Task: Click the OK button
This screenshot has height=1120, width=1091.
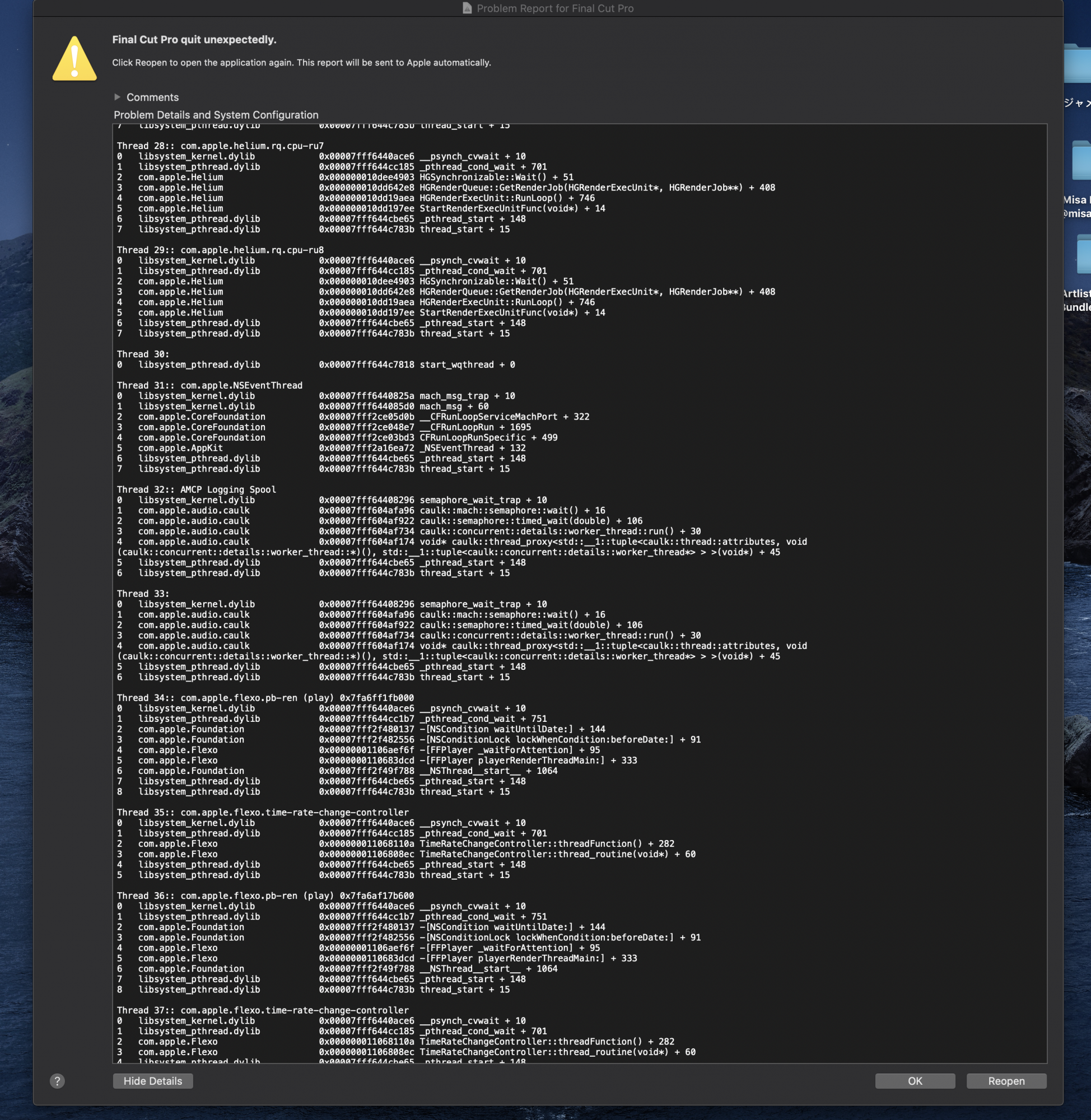Action: [x=915, y=1081]
